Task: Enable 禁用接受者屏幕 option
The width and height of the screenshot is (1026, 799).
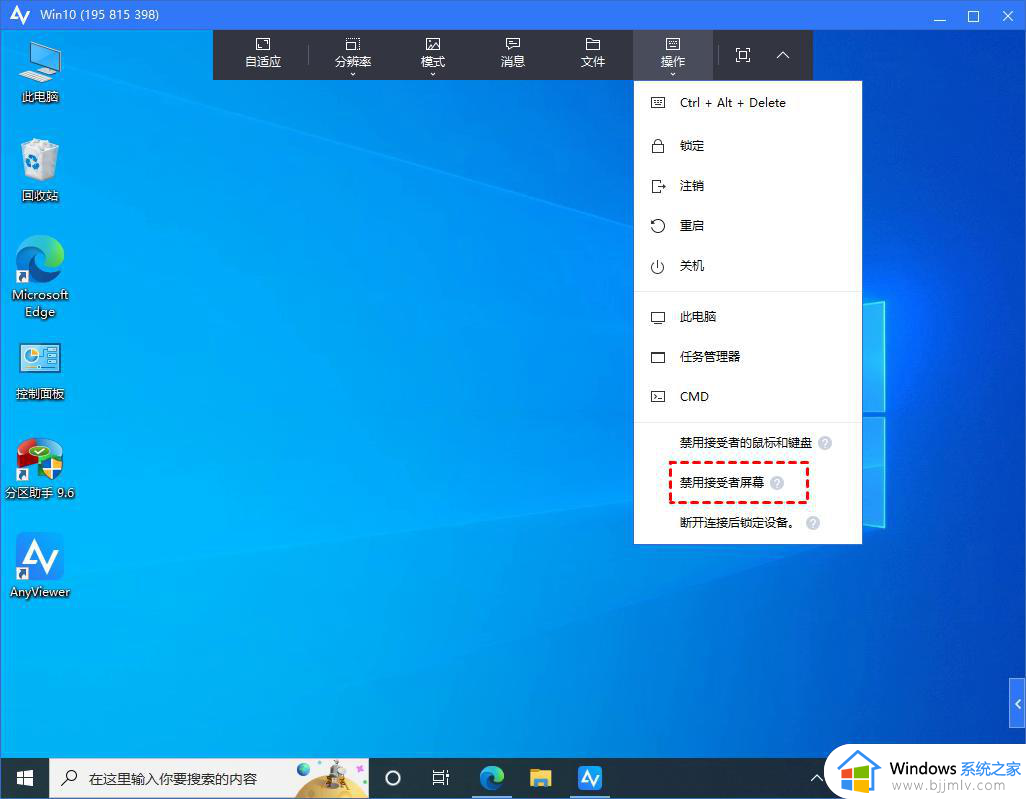Action: point(721,483)
